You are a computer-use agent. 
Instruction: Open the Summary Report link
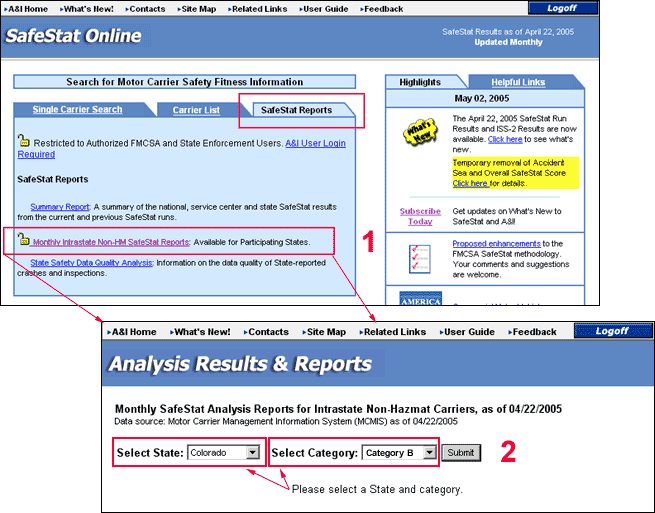[x=60, y=207]
